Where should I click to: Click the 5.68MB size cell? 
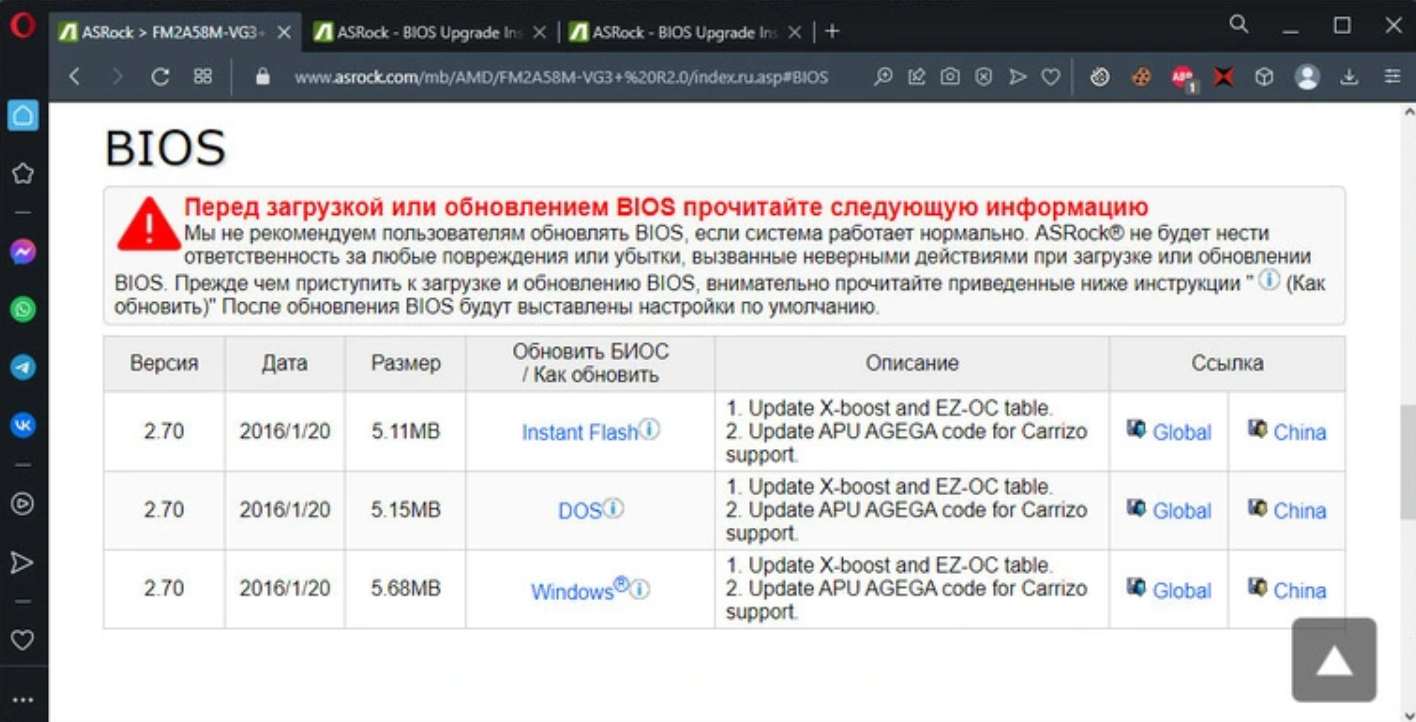pos(405,590)
